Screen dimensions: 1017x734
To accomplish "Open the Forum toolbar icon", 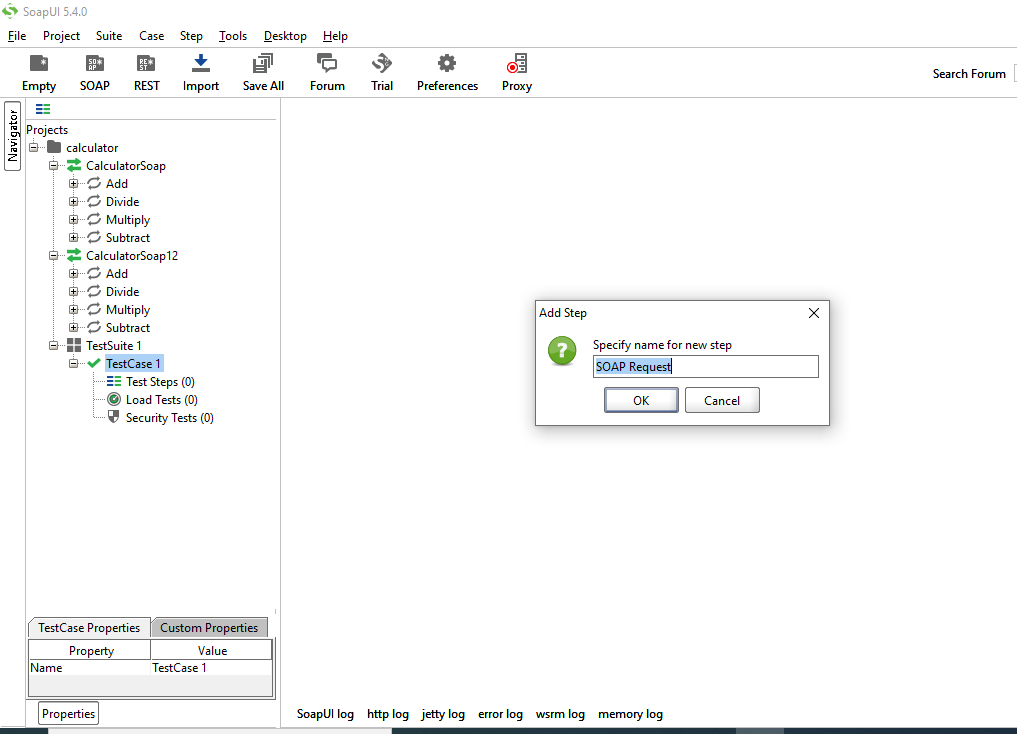I will (x=327, y=64).
